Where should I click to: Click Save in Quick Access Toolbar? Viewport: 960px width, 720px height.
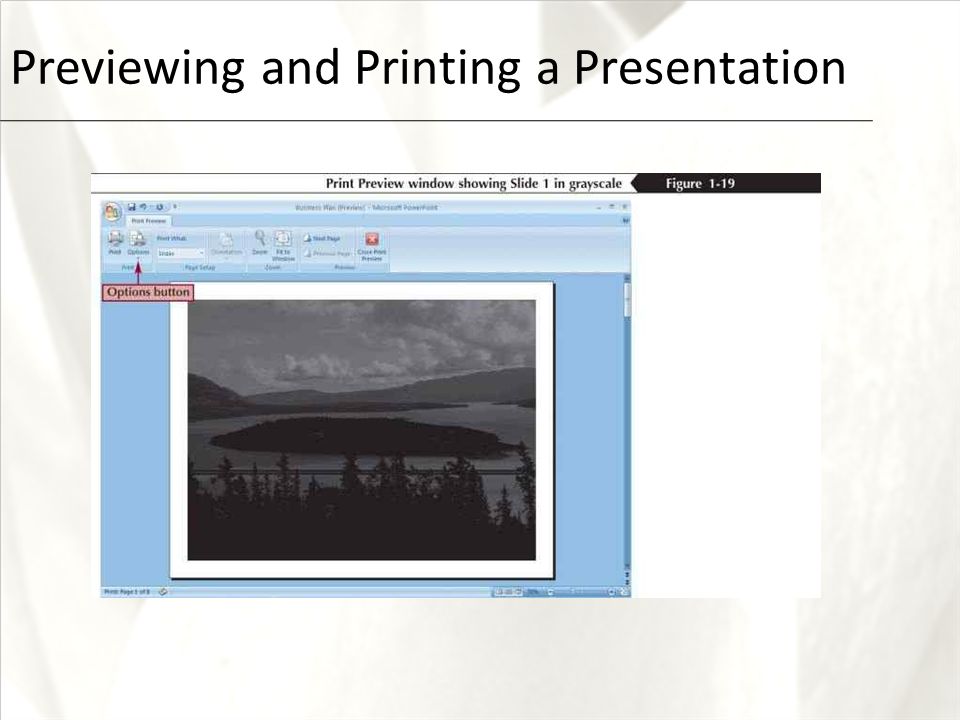pos(131,207)
